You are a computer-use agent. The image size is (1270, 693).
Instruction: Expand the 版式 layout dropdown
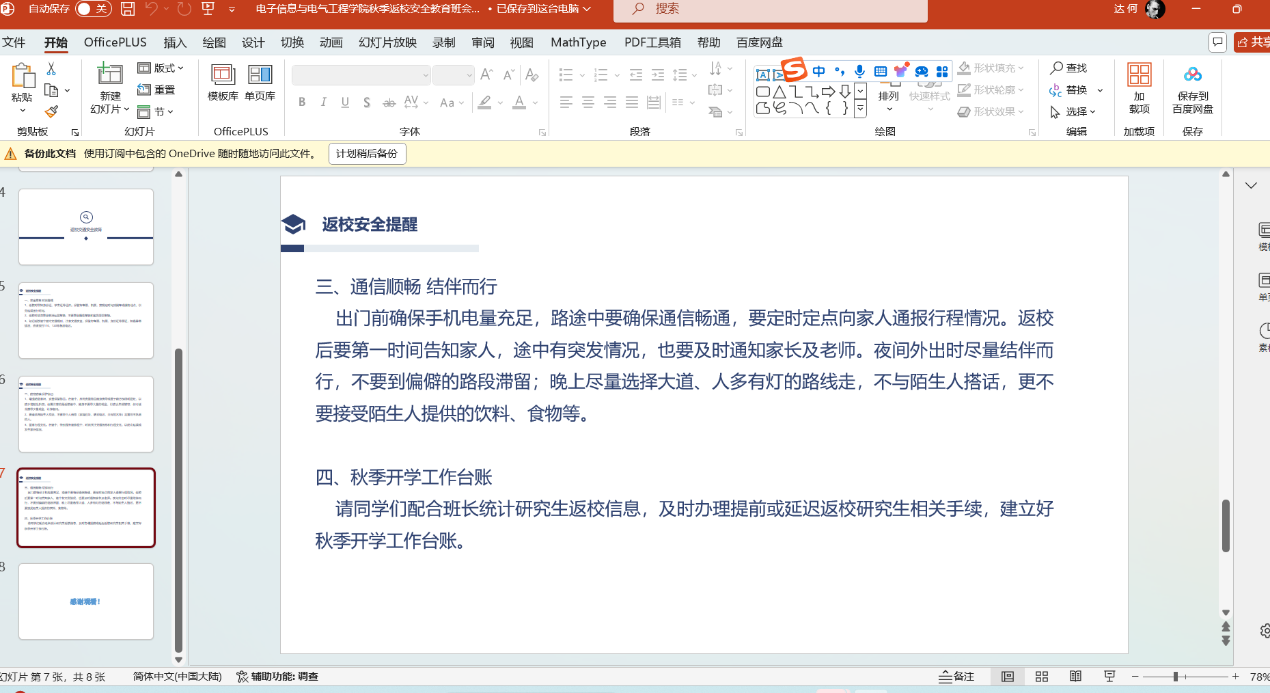point(161,68)
